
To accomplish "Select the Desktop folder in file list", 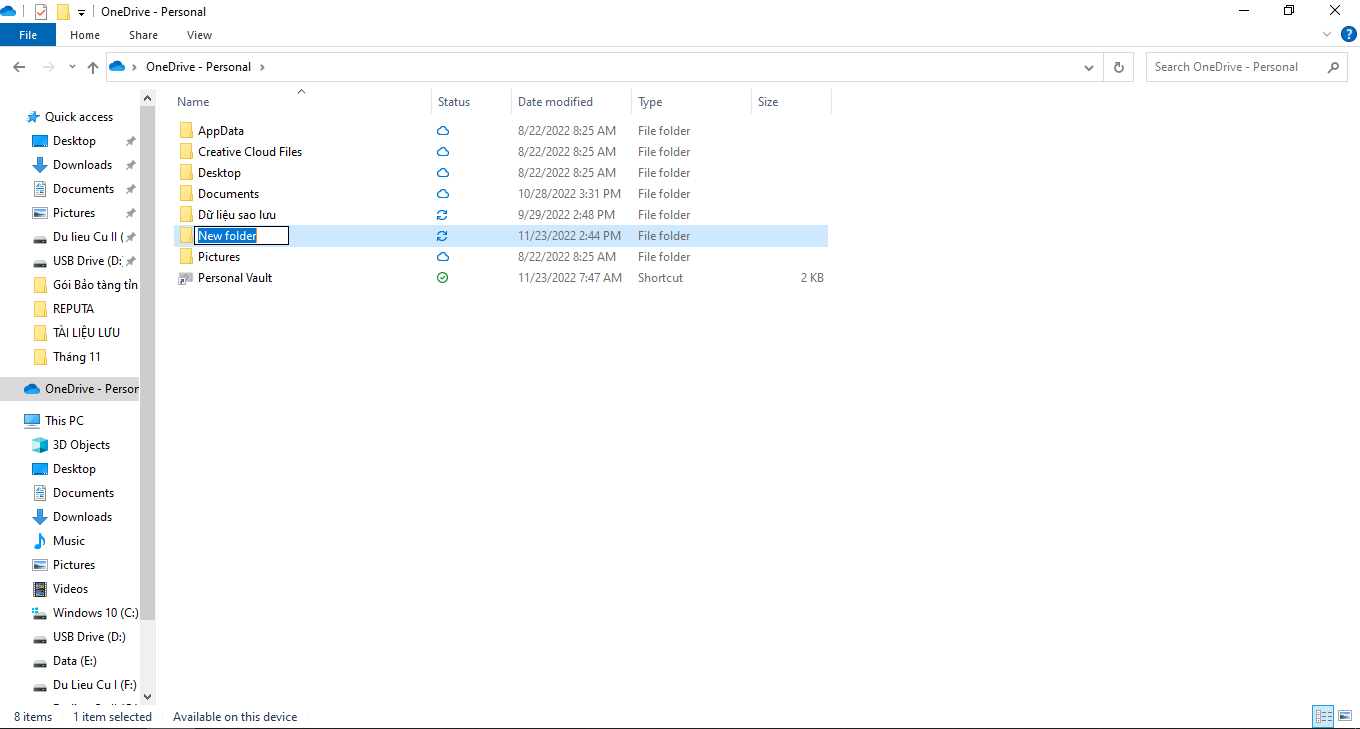I will click(x=219, y=173).
